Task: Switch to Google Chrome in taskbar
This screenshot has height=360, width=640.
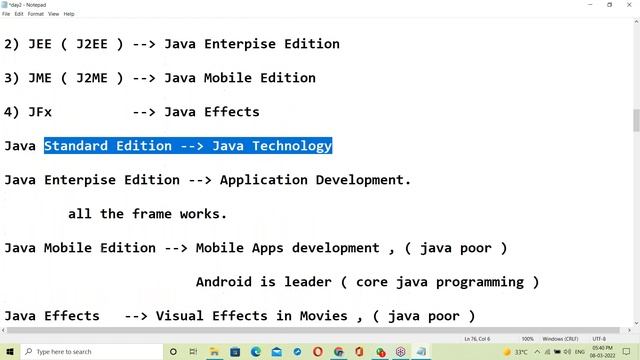Action: [x=339, y=351]
